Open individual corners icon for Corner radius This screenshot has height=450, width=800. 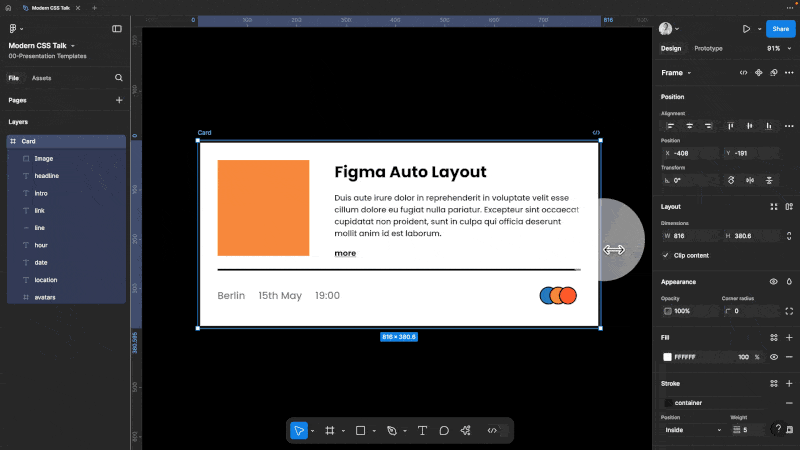pyautogui.click(x=789, y=311)
